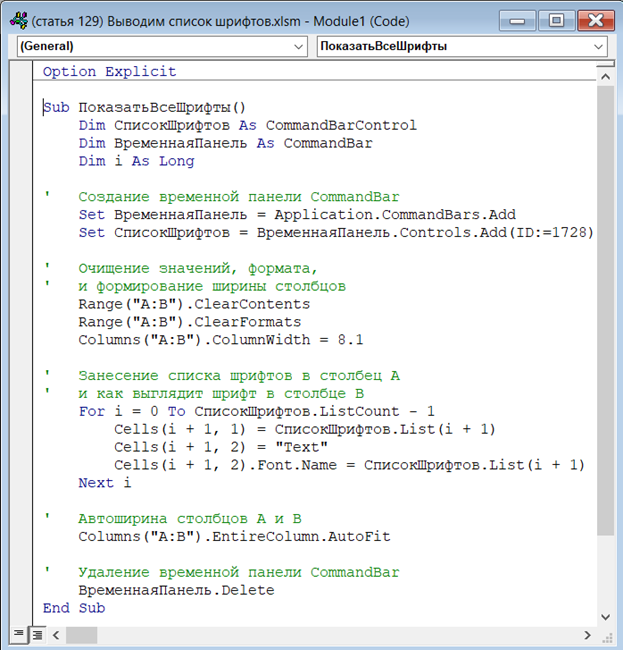This screenshot has height=650, width=623.
Task: Close the Module1 code window
Action: point(596,21)
